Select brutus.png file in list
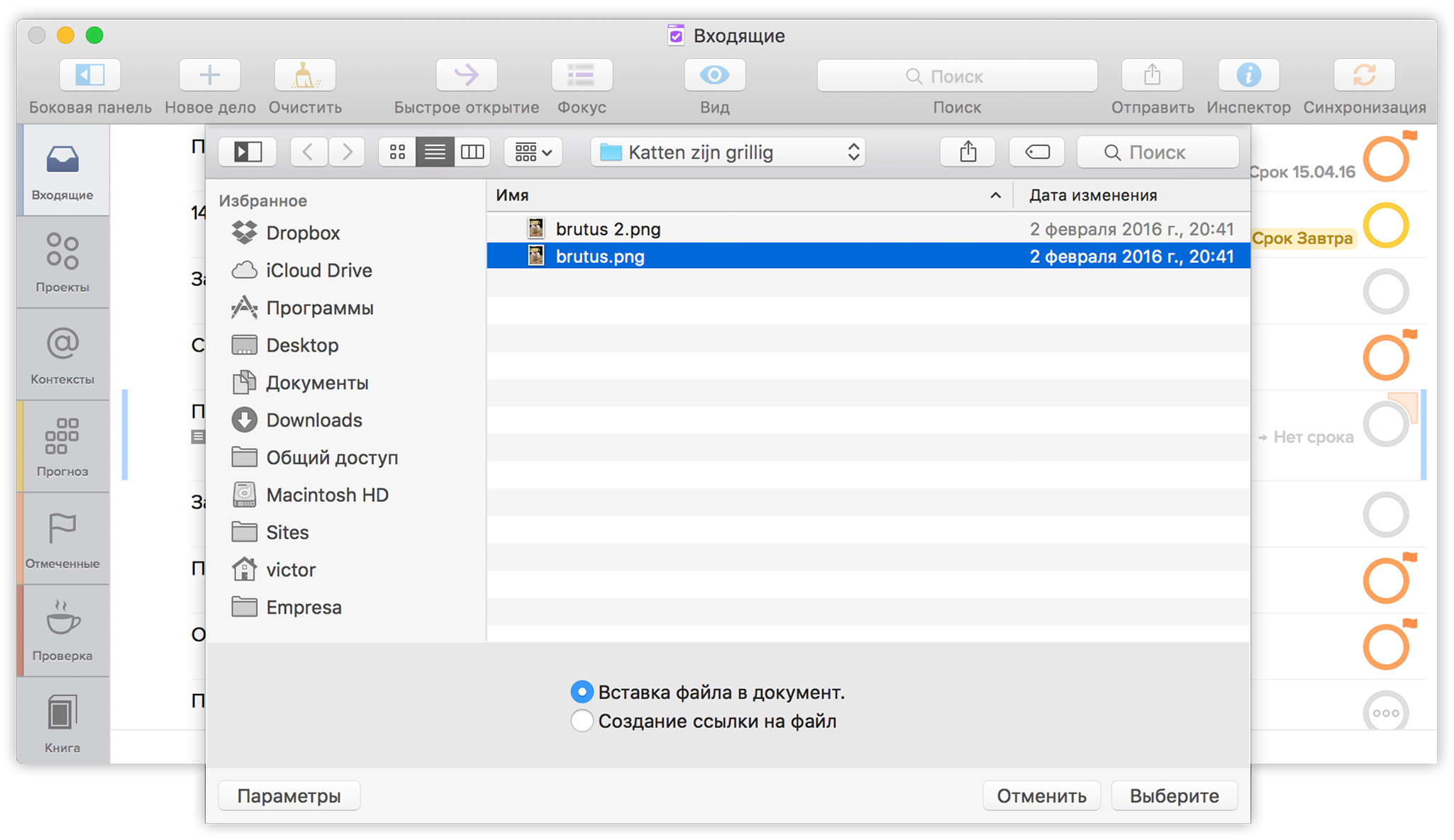Image resolution: width=1454 pixels, height=840 pixels. [x=601, y=258]
